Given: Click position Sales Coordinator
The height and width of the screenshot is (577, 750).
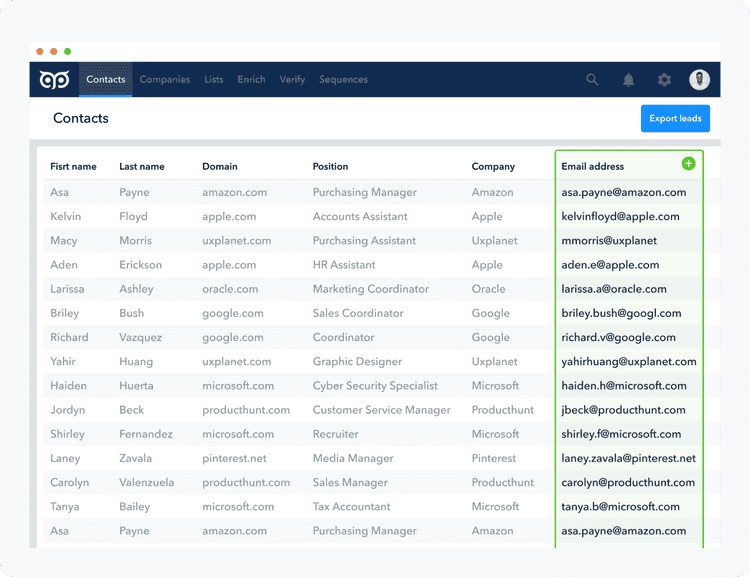Looking at the screenshot, I should (x=358, y=313).
